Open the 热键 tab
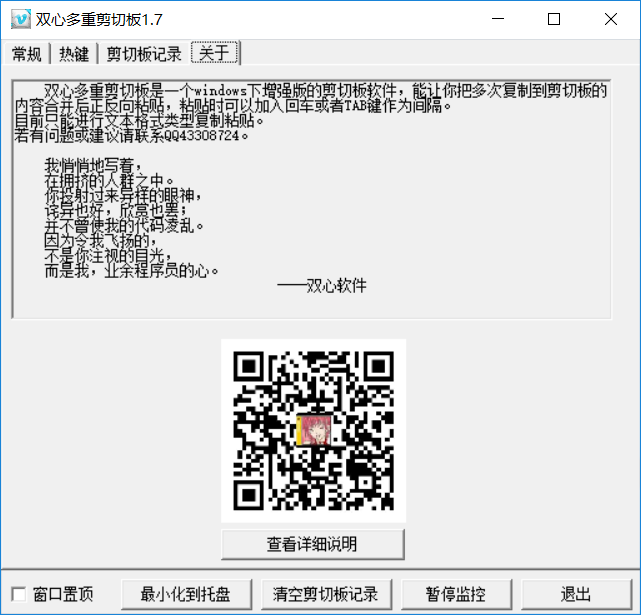The image size is (641, 615). (x=74, y=54)
